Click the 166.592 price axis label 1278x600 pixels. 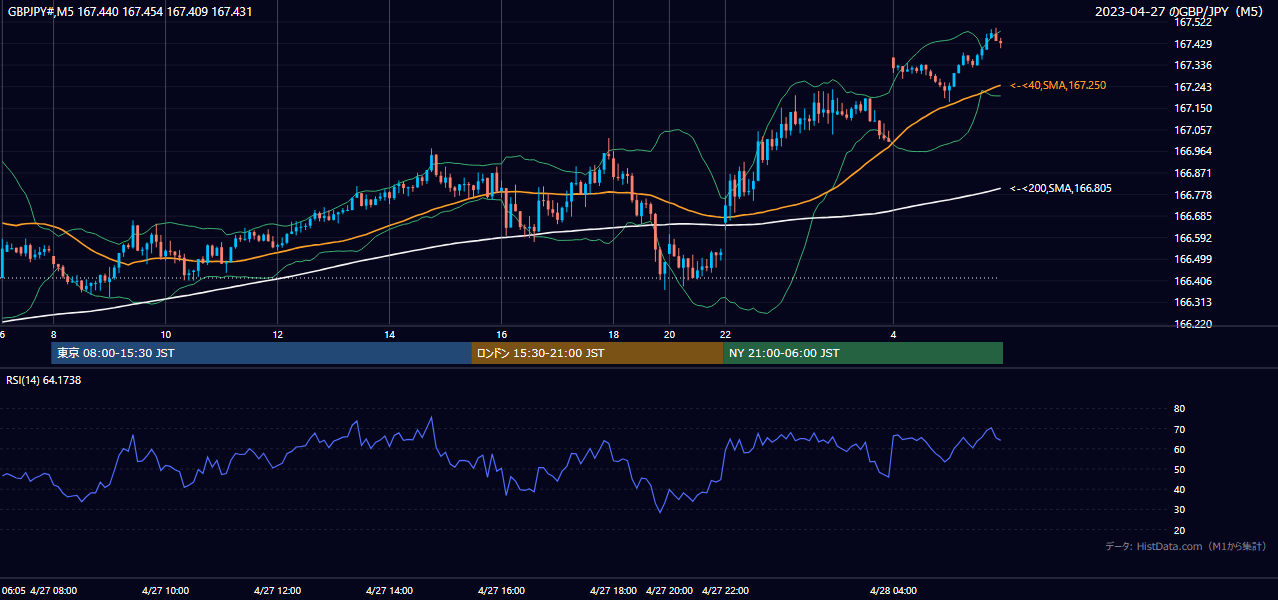(1193, 238)
